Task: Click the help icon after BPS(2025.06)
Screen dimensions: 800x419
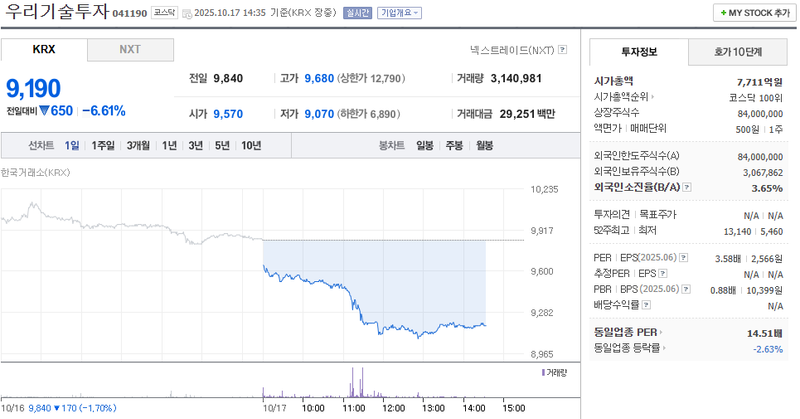Action: (x=686, y=289)
